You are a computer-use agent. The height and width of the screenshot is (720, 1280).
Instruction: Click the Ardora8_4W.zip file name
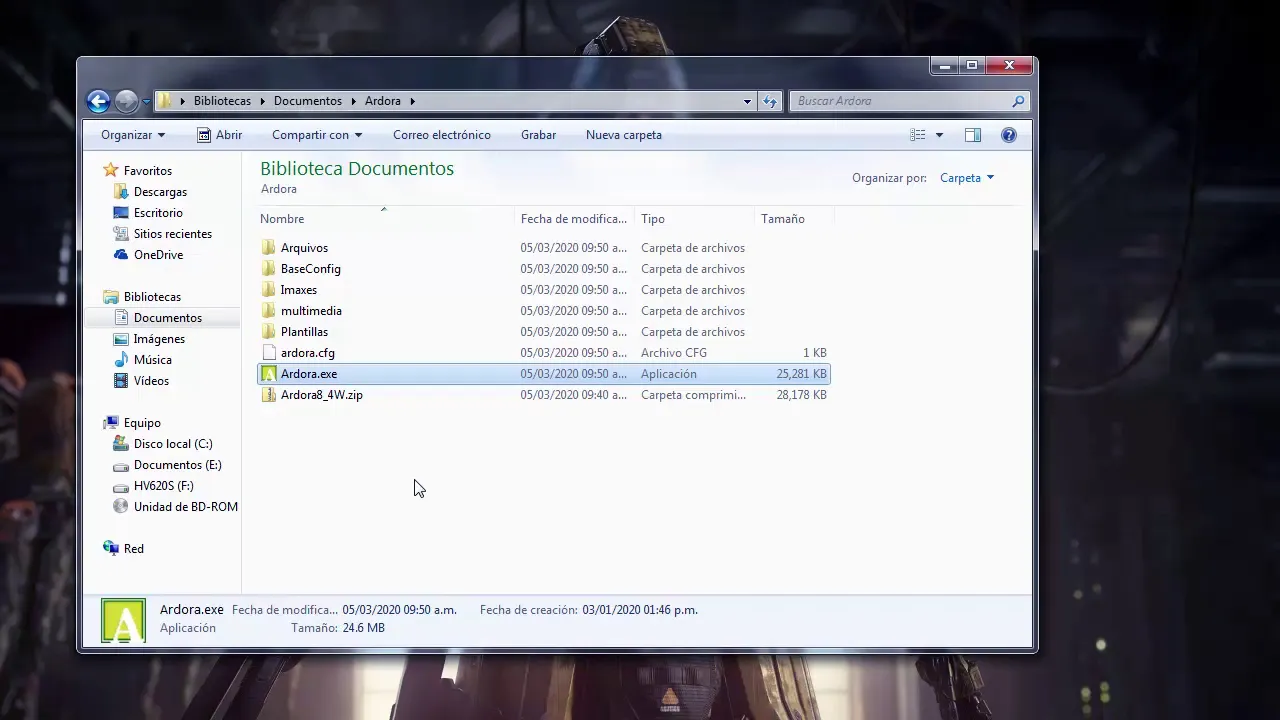pyautogui.click(x=322, y=395)
